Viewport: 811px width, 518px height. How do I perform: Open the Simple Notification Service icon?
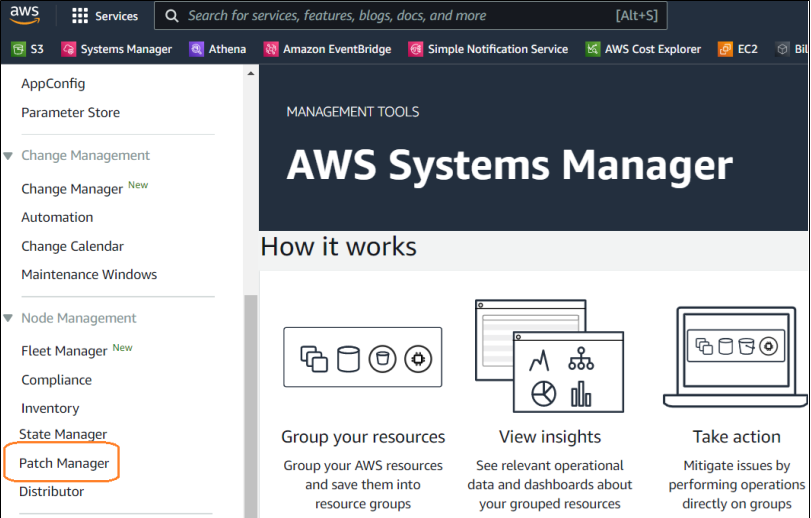(x=416, y=49)
